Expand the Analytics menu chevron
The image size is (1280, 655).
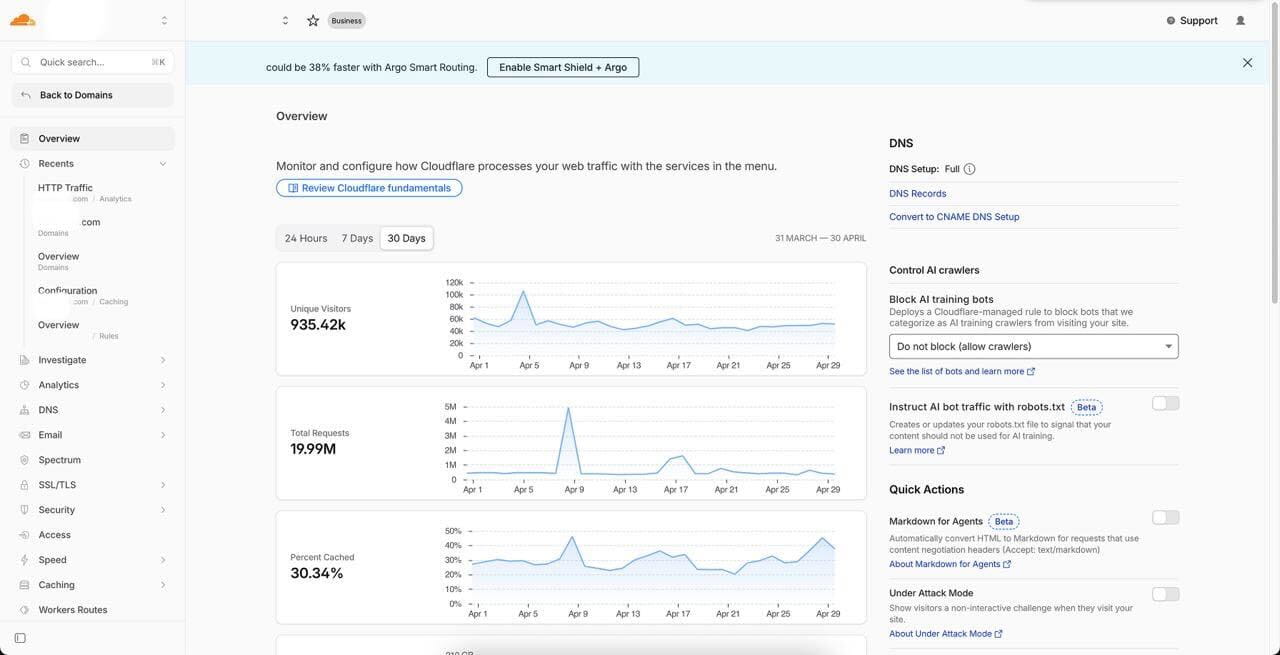[163, 385]
